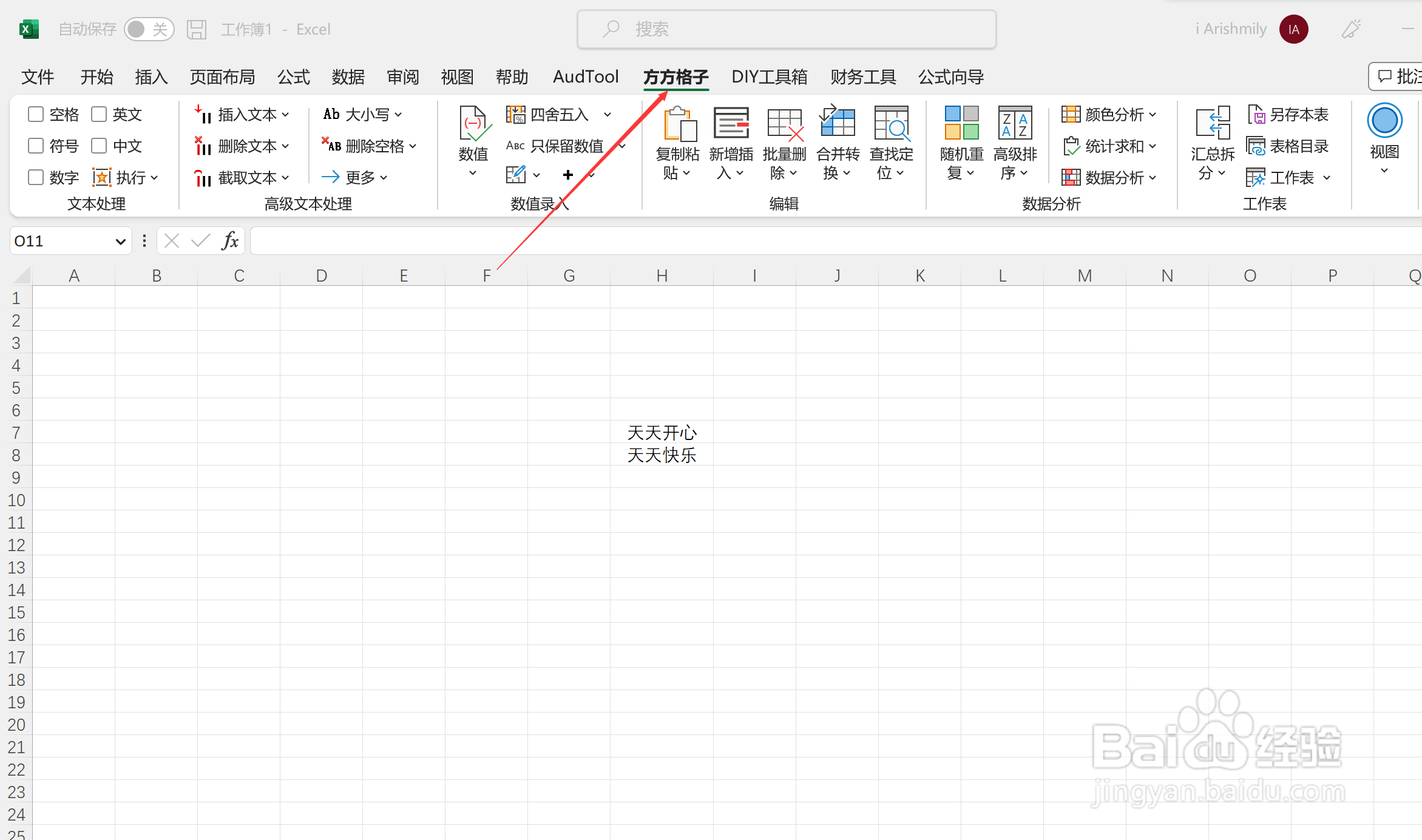Viewport: 1422px width, 840px height.
Task: Open 合并转换 merge convert tool
Action: tap(838, 144)
